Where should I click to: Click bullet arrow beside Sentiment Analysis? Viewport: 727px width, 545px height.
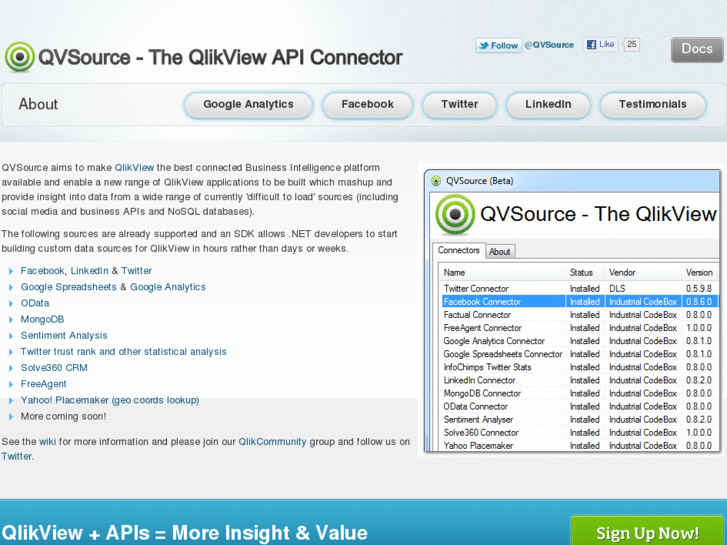coord(11,336)
